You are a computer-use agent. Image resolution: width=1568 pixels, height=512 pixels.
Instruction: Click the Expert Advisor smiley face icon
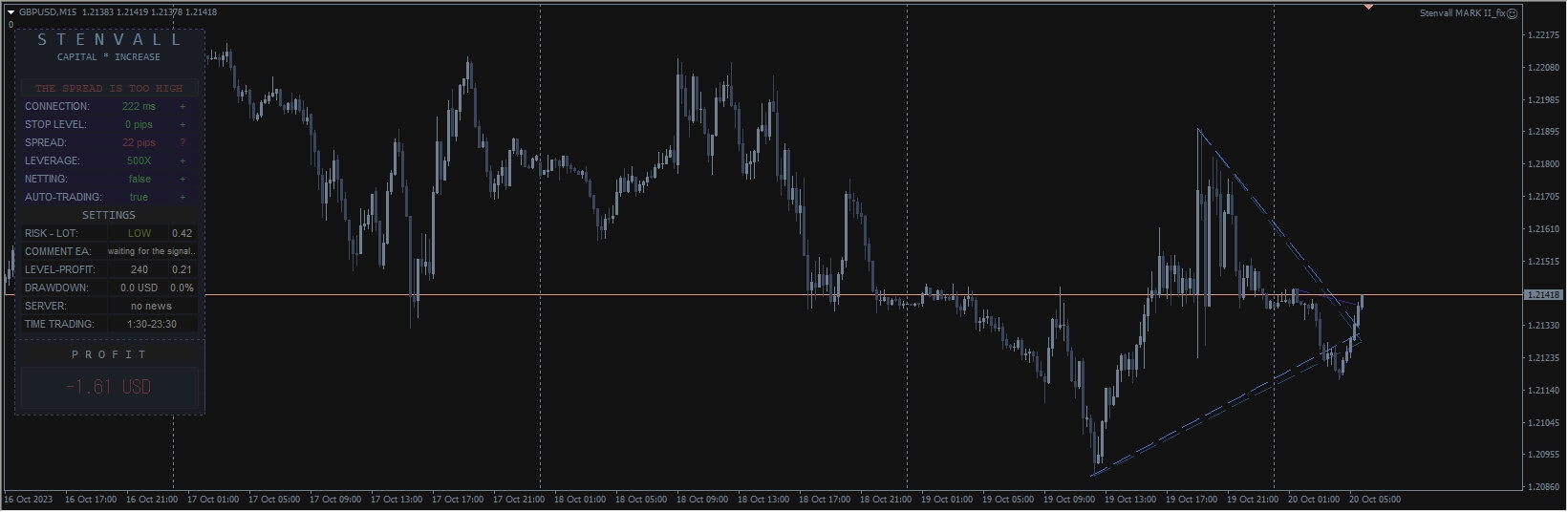(1513, 13)
